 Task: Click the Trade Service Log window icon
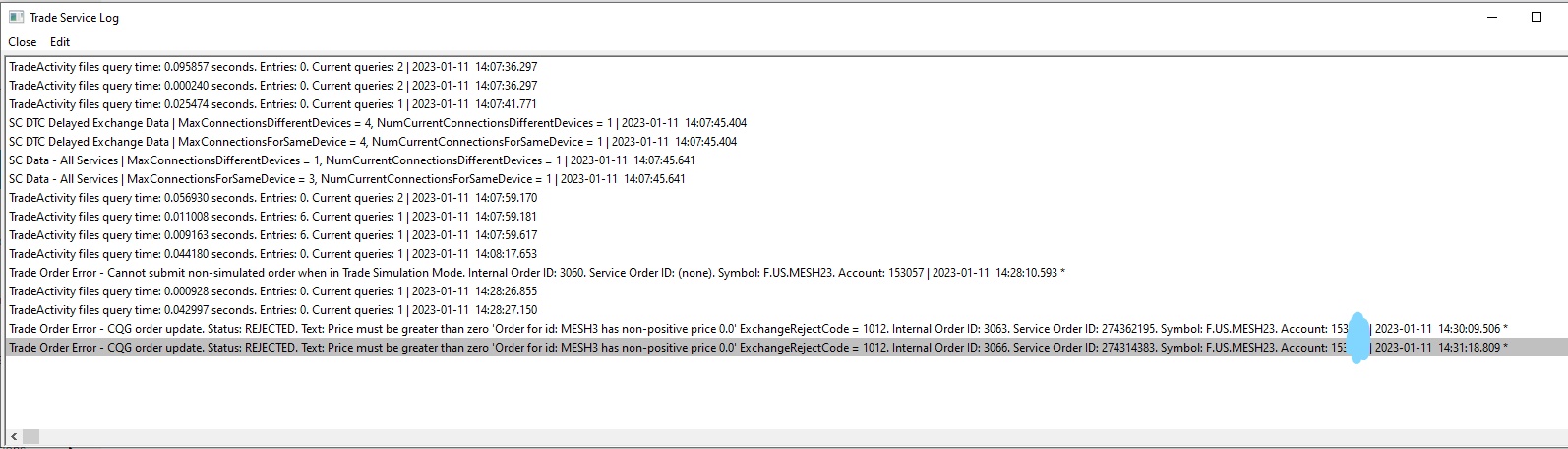click(16, 17)
